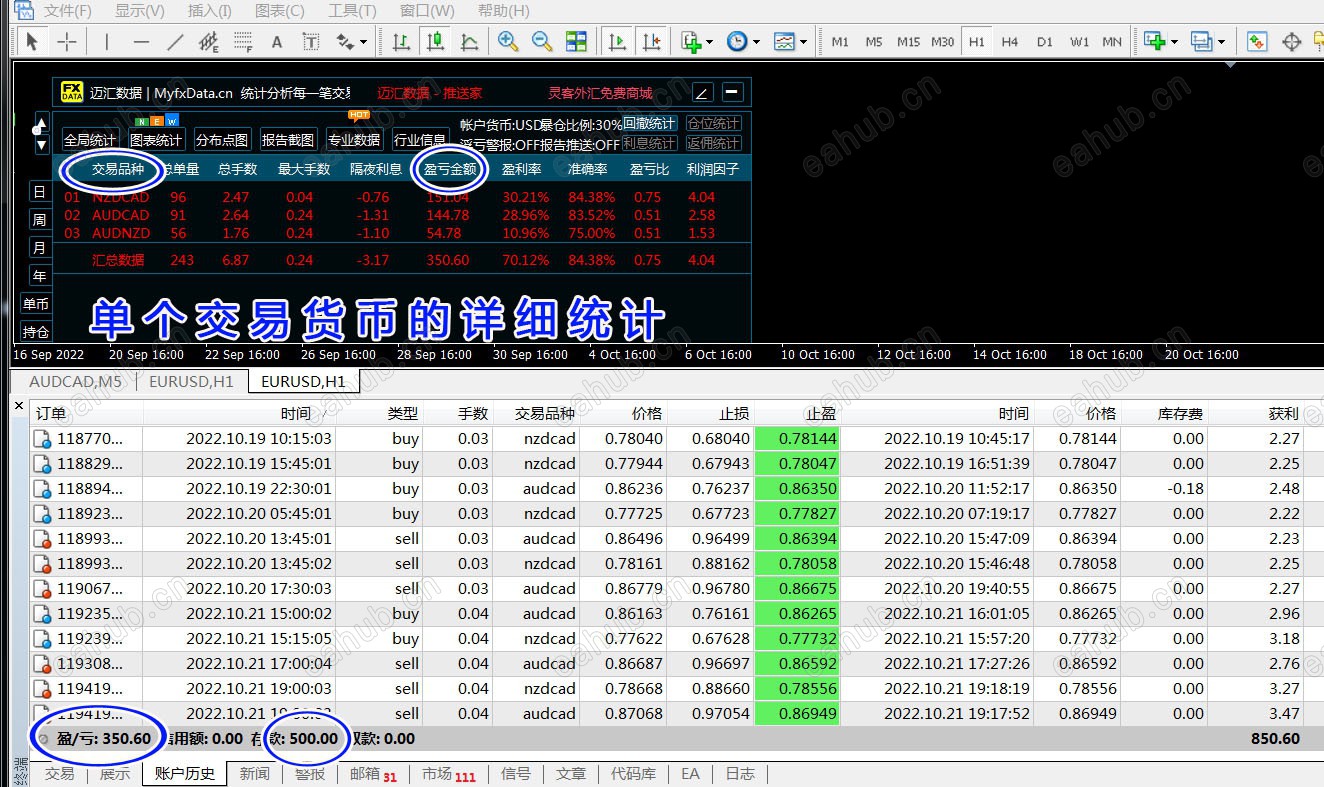Choose the trendline drawing tool
Image resolution: width=1324 pixels, height=787 pixels.
pos(175,42)
